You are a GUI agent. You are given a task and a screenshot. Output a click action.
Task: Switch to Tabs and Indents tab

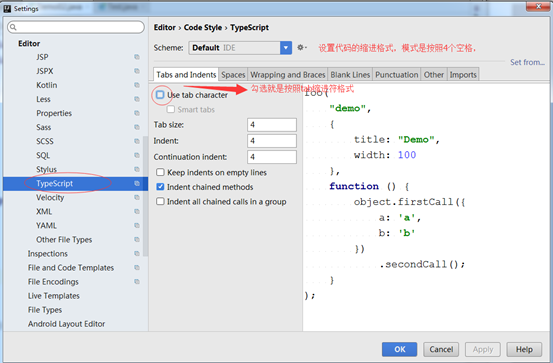click(x=186, y=74)
